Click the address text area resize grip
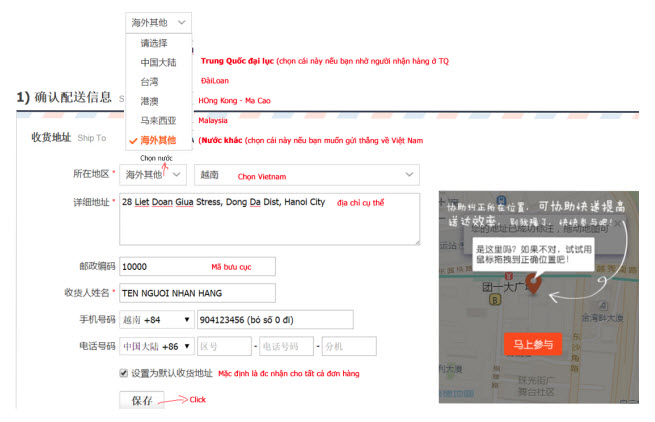The image size is (655, 422). pos(416,242)
